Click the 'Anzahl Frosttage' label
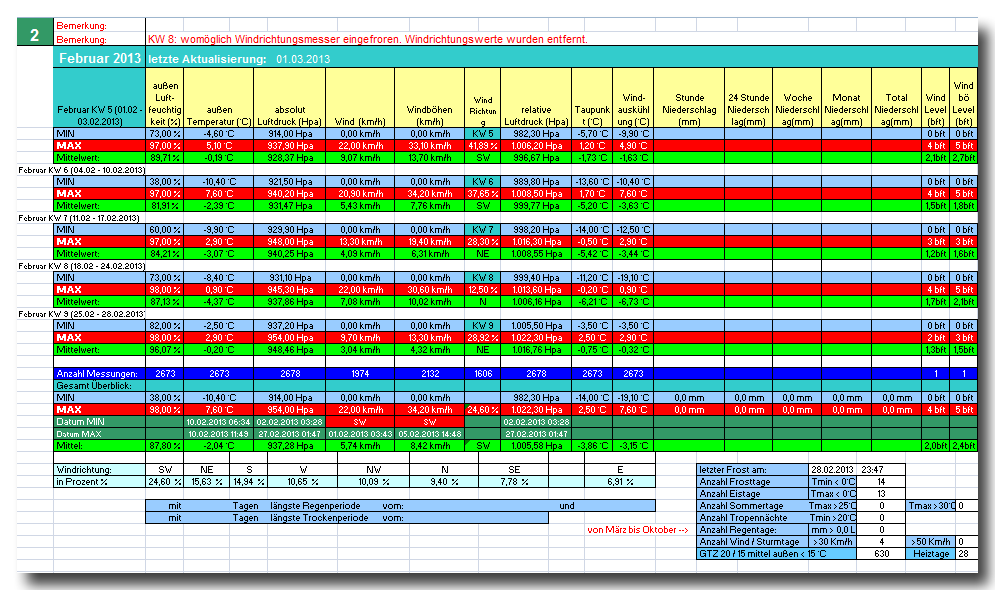The width and height of the screenshot is (995, 590). click(x=753, y=482)
